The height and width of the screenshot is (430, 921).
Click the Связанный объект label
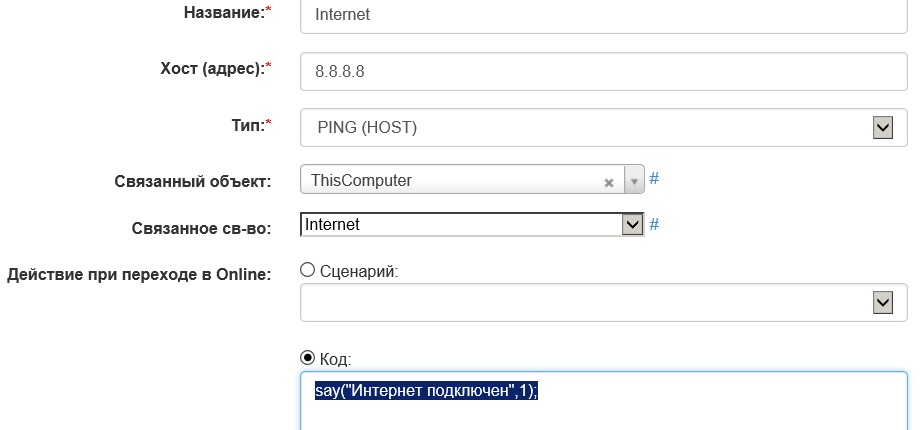click(x=193, y=182)
